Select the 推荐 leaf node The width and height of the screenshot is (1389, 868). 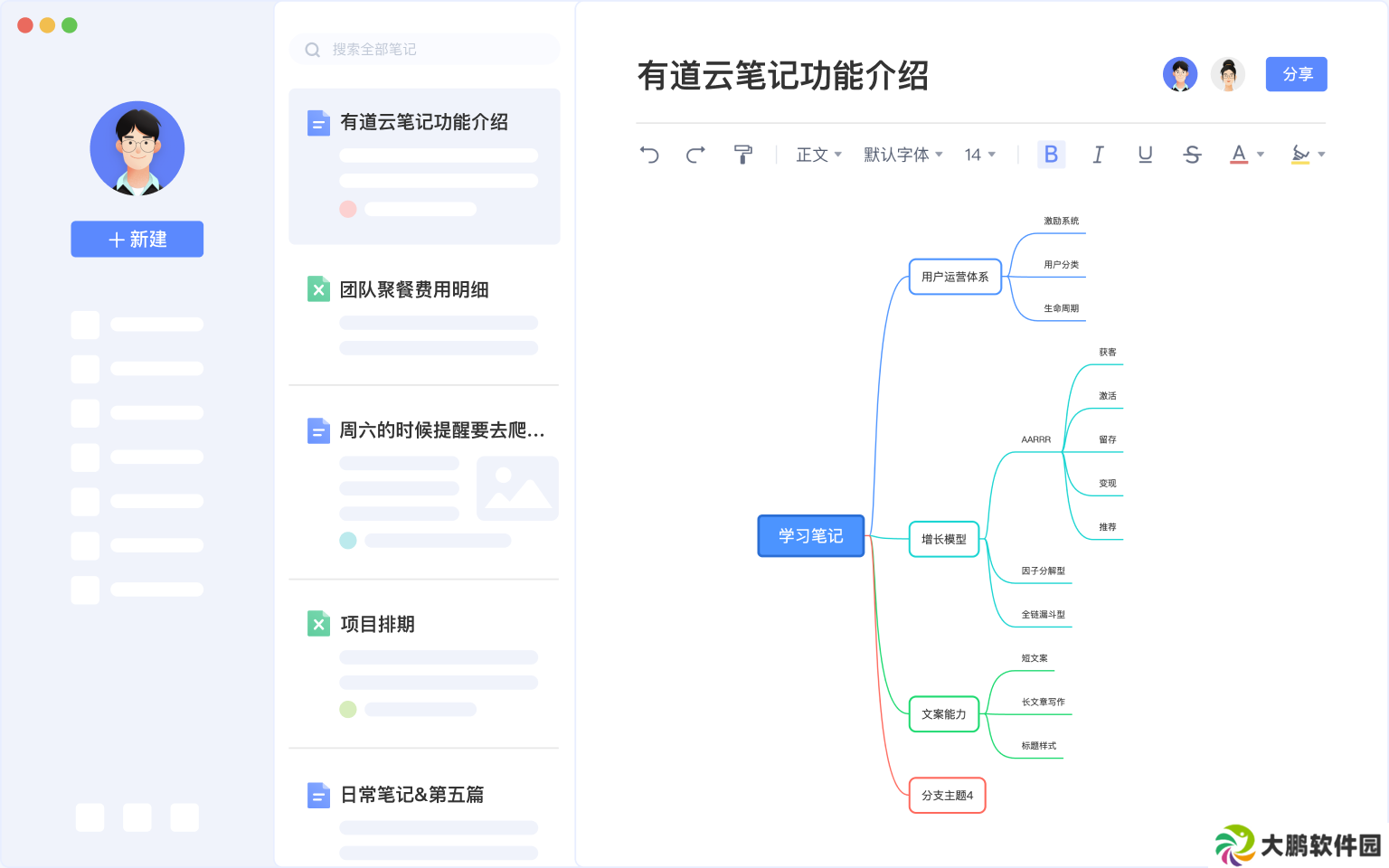pyautogui.click(x=1108, y=527)
